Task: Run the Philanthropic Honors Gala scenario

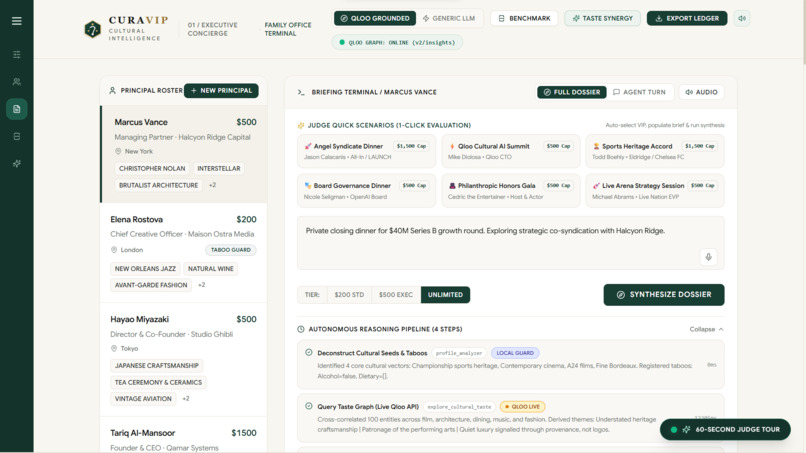Action: 510,191
